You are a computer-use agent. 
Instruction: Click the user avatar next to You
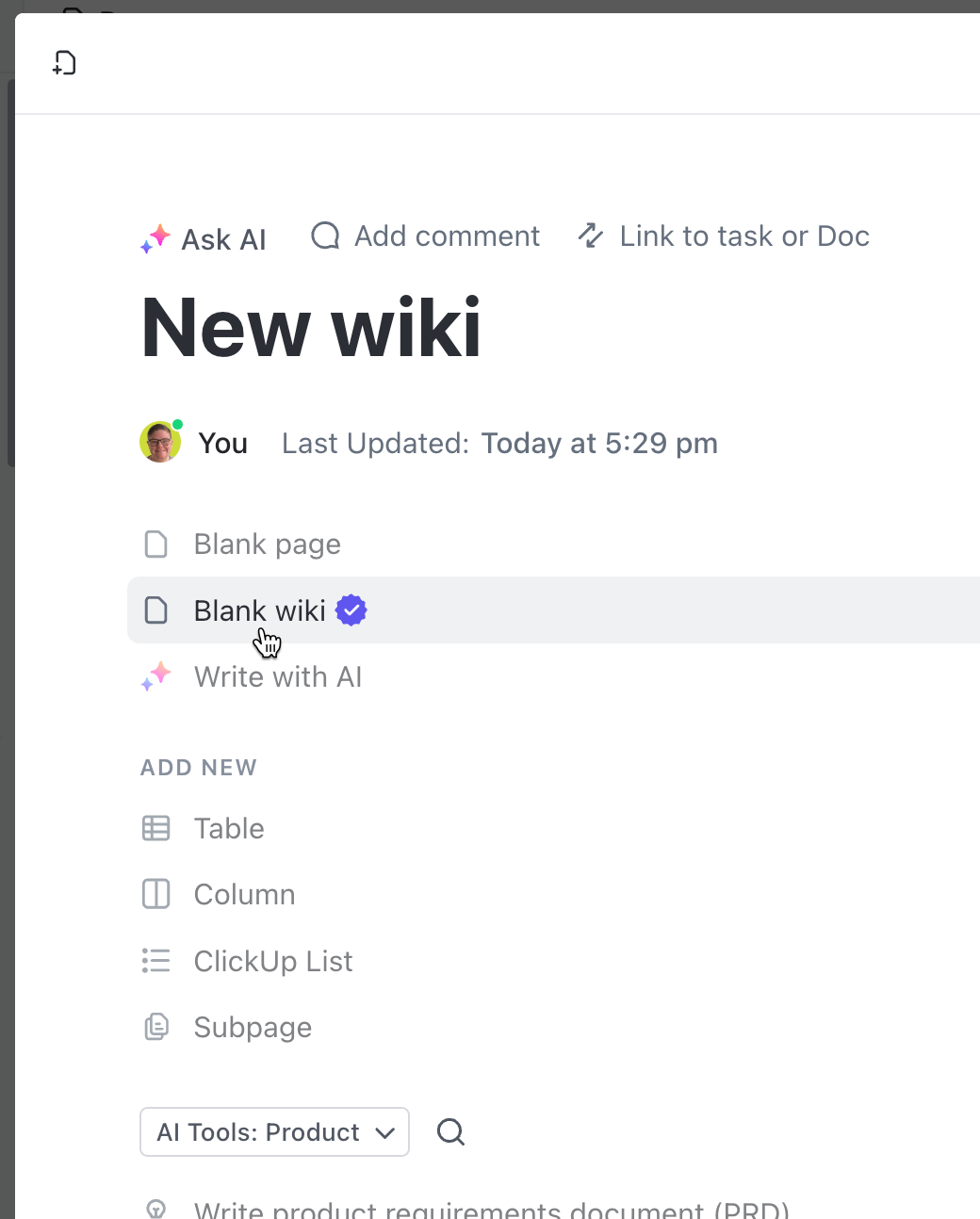point(160,443)
